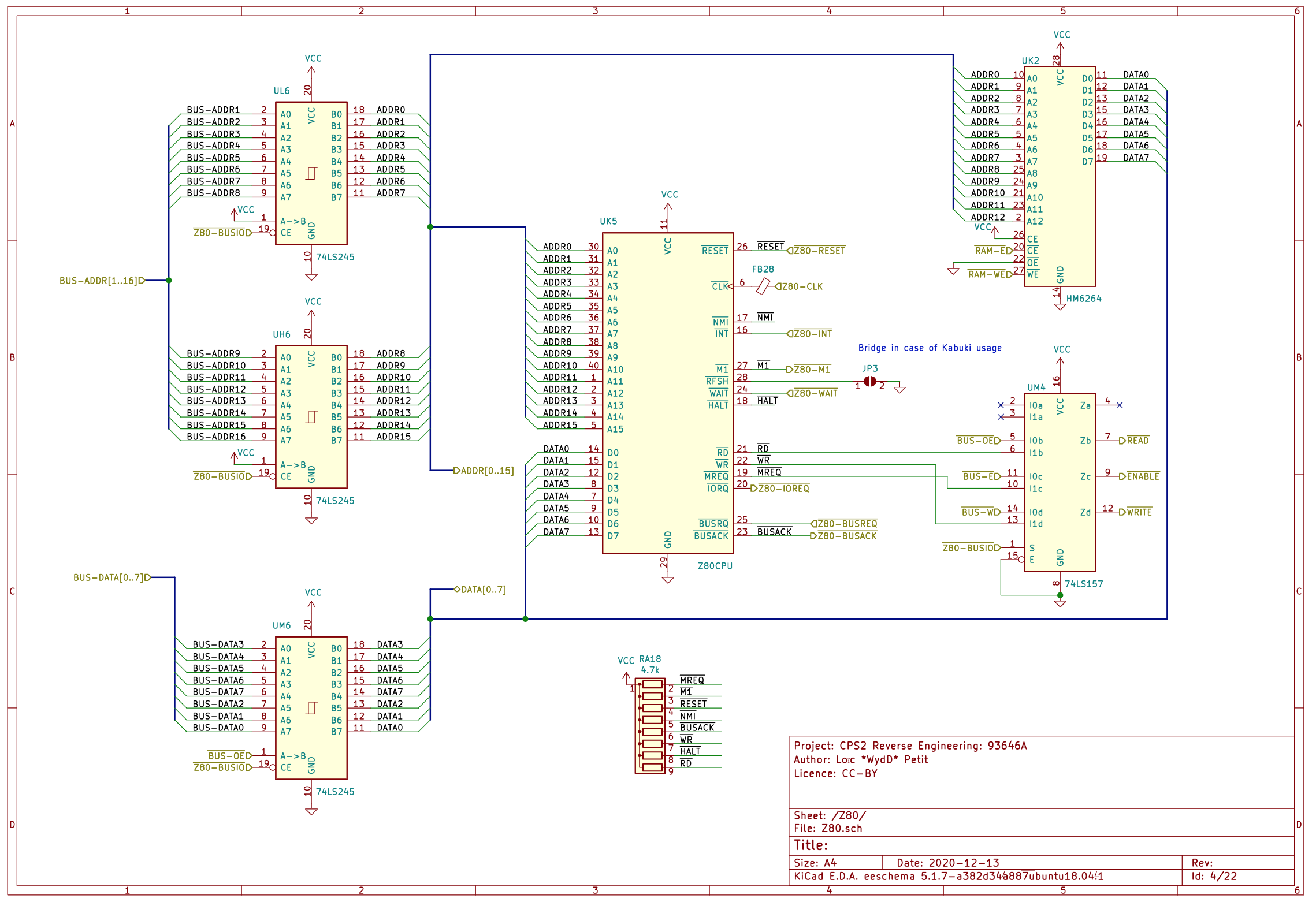Select the BUS-DATA[0..7] hierarchical label
Viewport: 1316px width, 902px height.
110,577
